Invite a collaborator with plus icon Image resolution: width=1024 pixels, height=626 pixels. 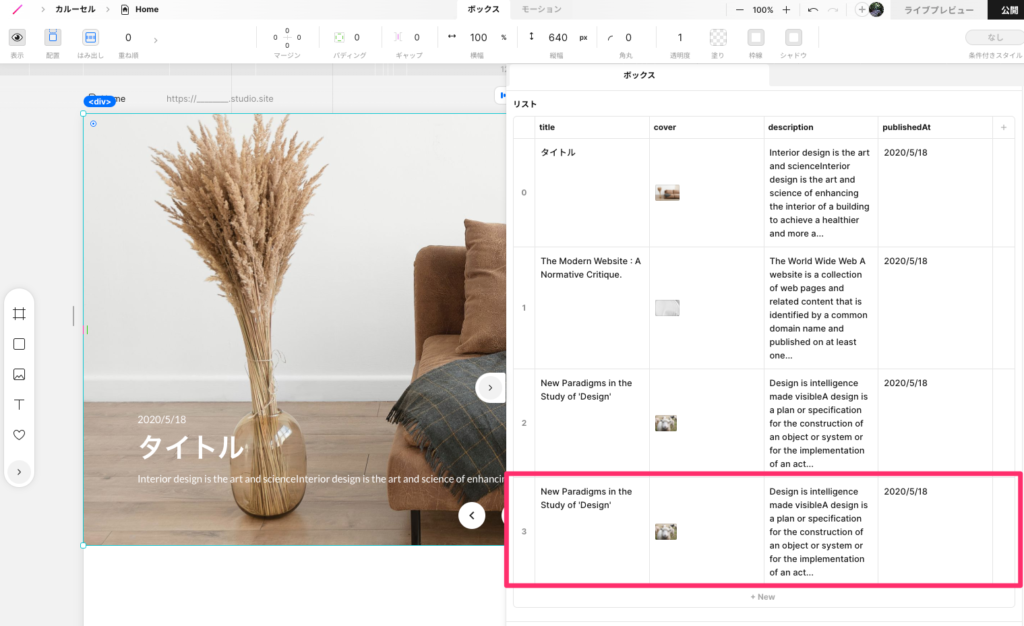[861, 10]
